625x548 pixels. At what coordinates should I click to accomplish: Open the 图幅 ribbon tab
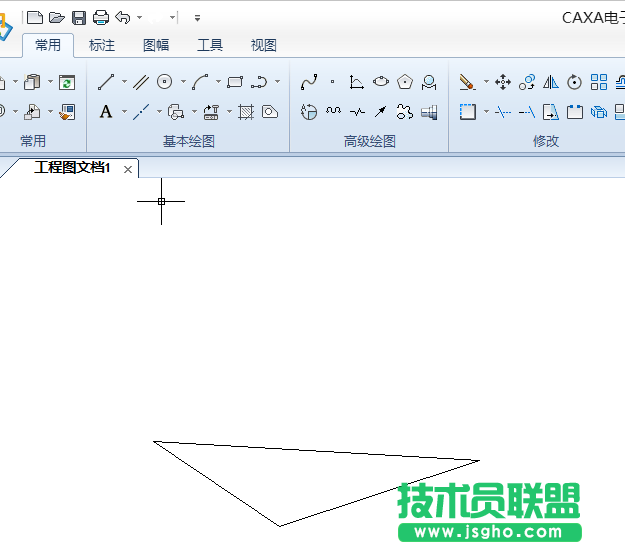click(156, 45)
